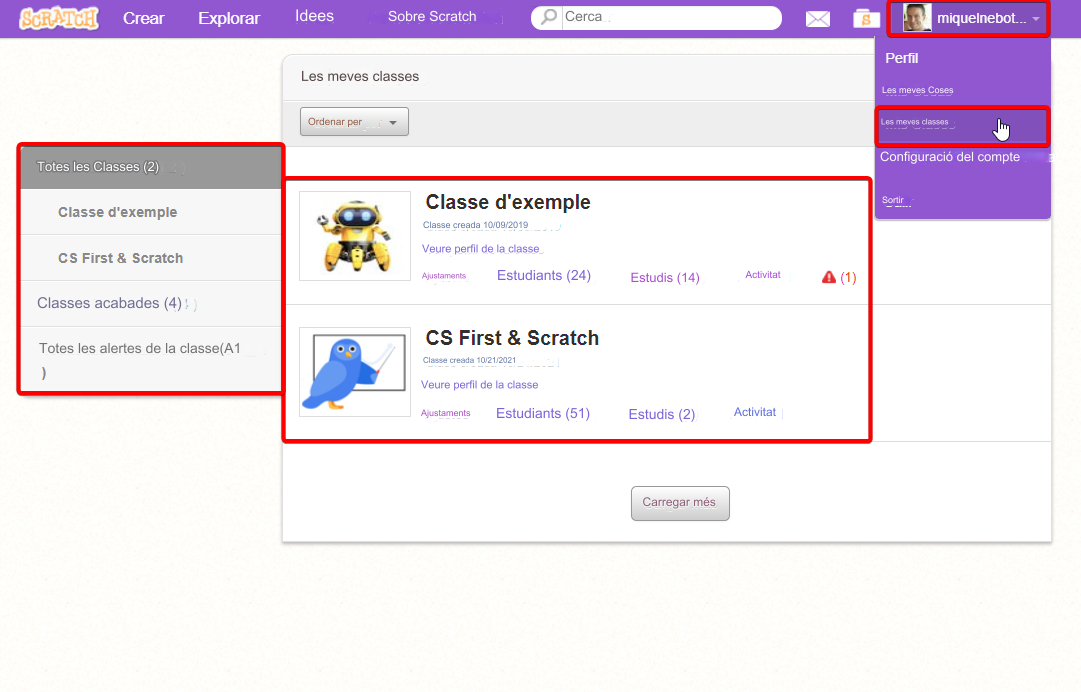Open the yellow robot class thumbnail
The image size is (1081, 692).
click(354, 236)
